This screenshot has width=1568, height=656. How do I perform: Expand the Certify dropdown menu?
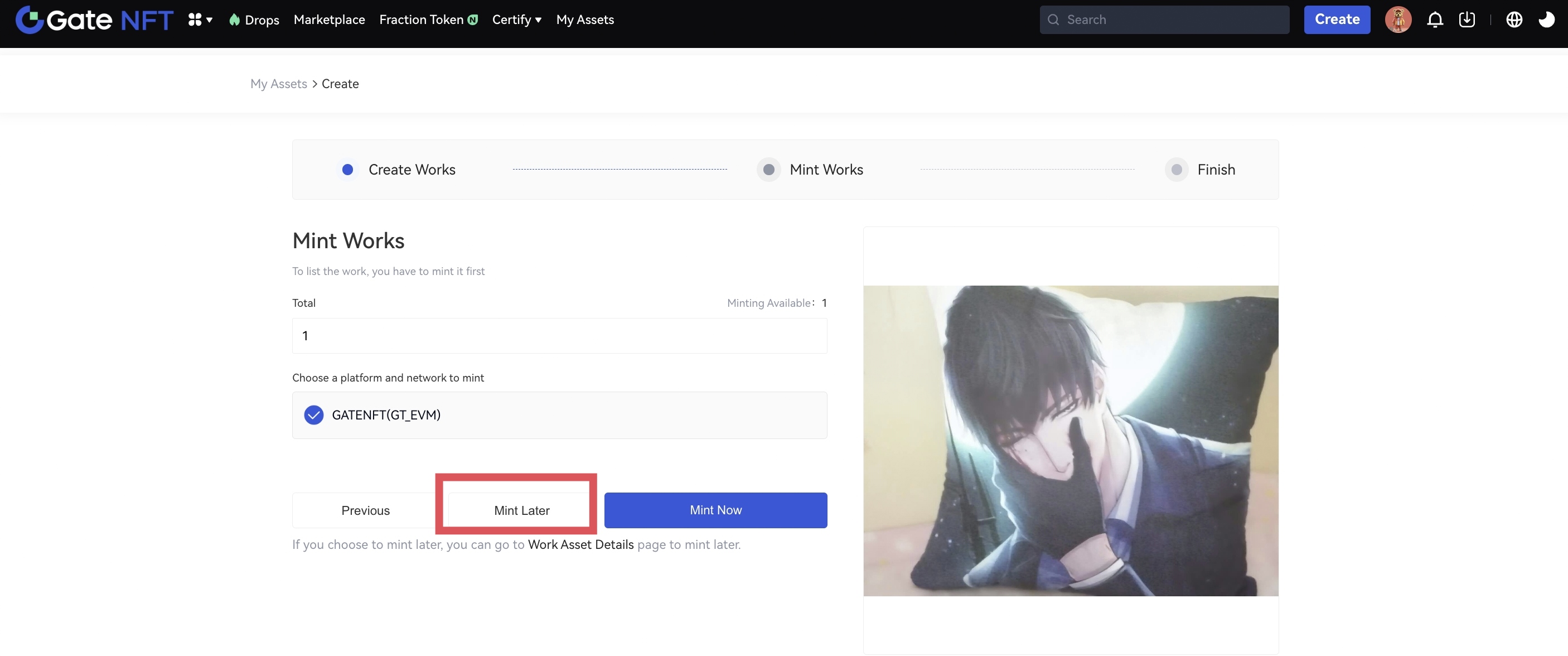[x=516, y=20]
